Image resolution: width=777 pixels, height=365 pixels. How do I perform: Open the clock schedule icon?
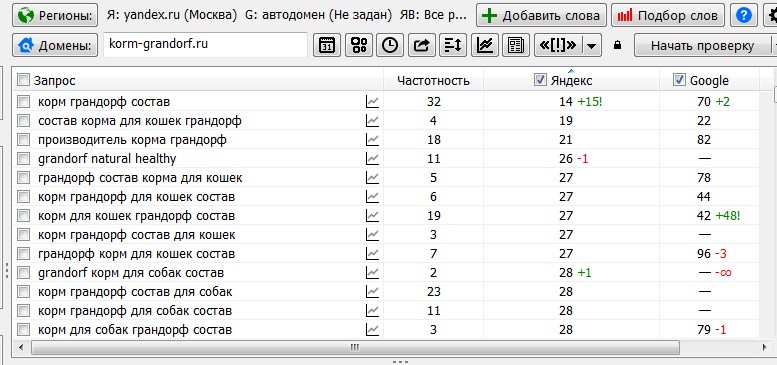(390, 46)
